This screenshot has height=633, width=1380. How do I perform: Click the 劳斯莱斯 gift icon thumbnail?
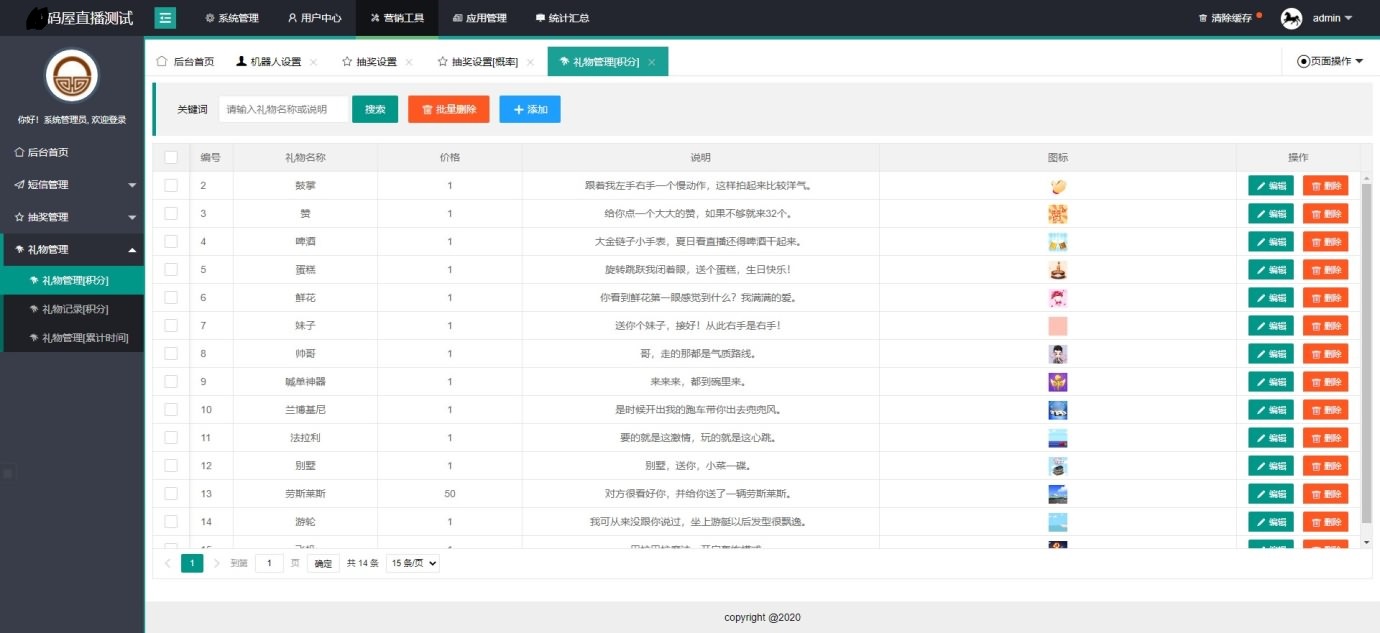point(1058,494)
